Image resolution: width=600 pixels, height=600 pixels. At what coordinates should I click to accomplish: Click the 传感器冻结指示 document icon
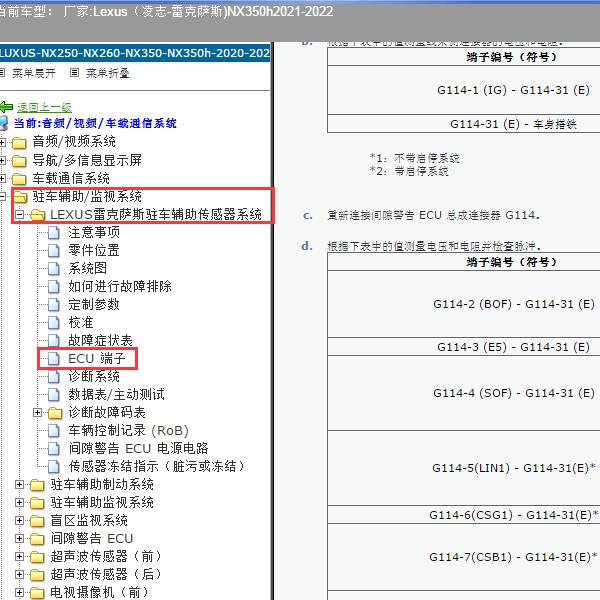click(x=54, y=466)
